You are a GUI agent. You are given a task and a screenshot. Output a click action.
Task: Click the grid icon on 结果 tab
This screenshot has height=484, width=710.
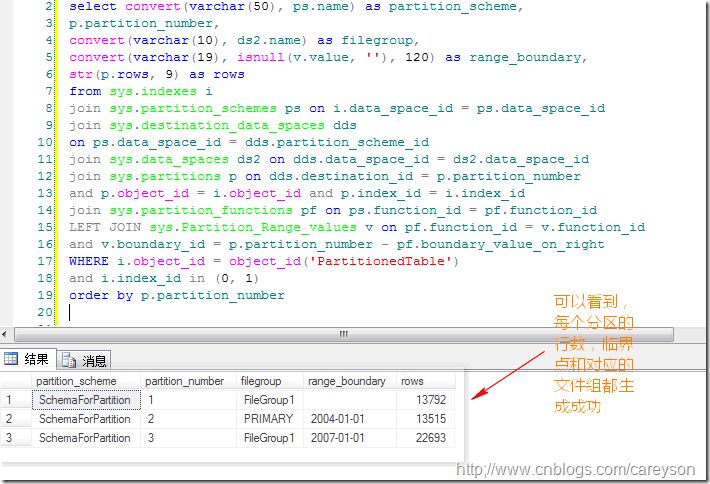tap(11, 359)
